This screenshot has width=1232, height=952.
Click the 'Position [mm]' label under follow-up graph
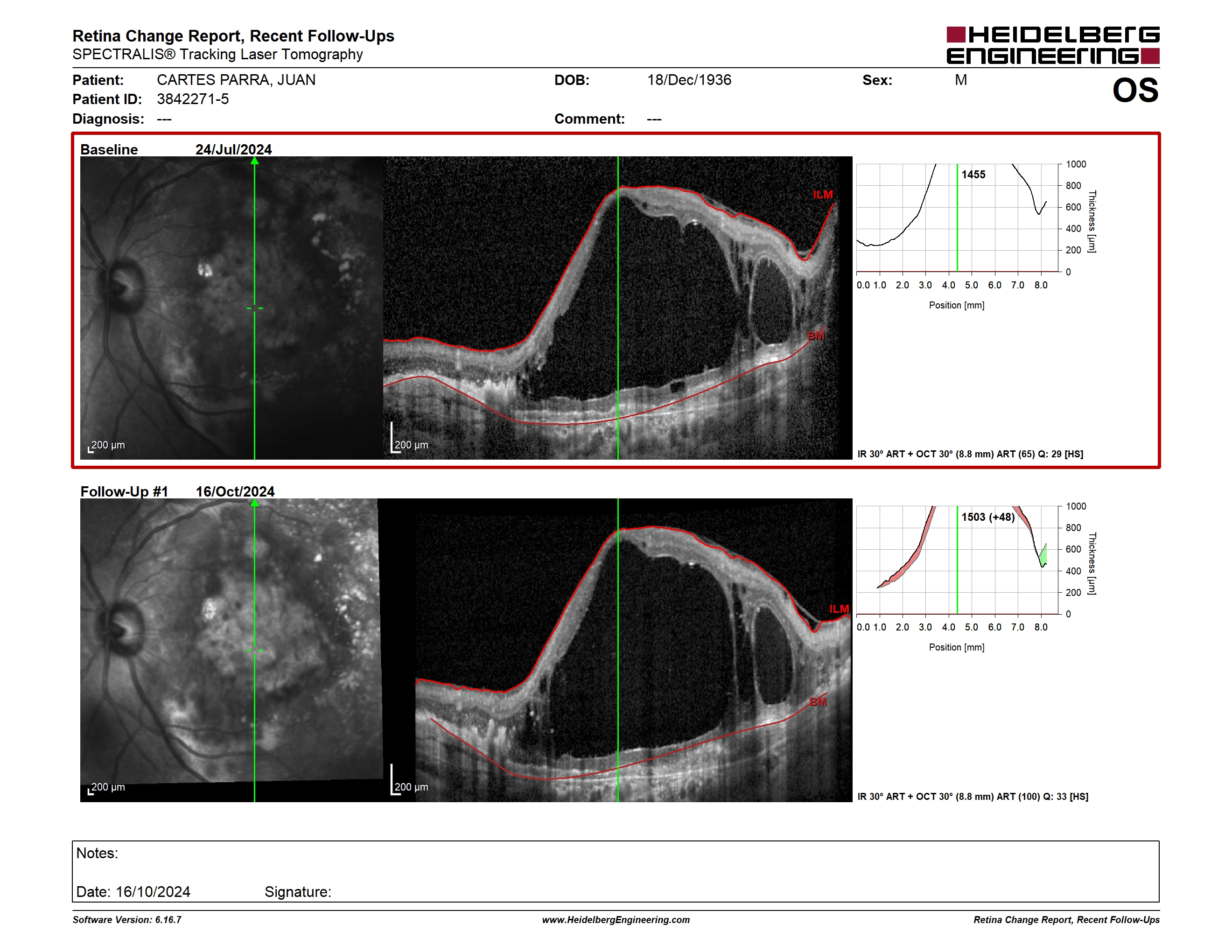[x=957, y=647]
